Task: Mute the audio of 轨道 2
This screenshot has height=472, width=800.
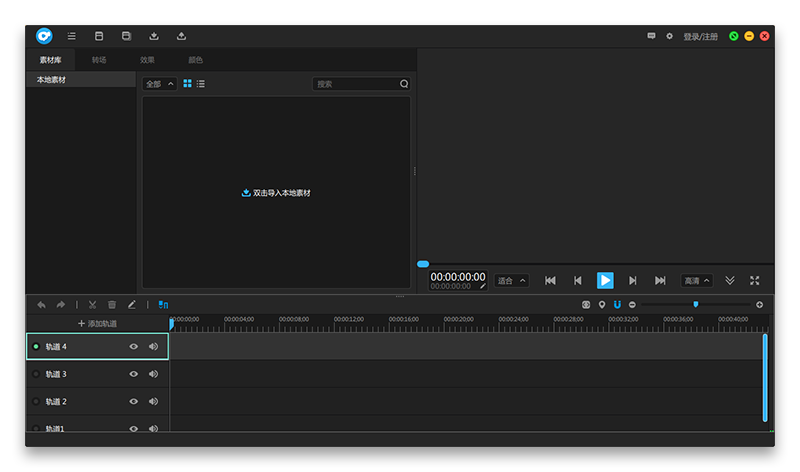Action: 154,402
